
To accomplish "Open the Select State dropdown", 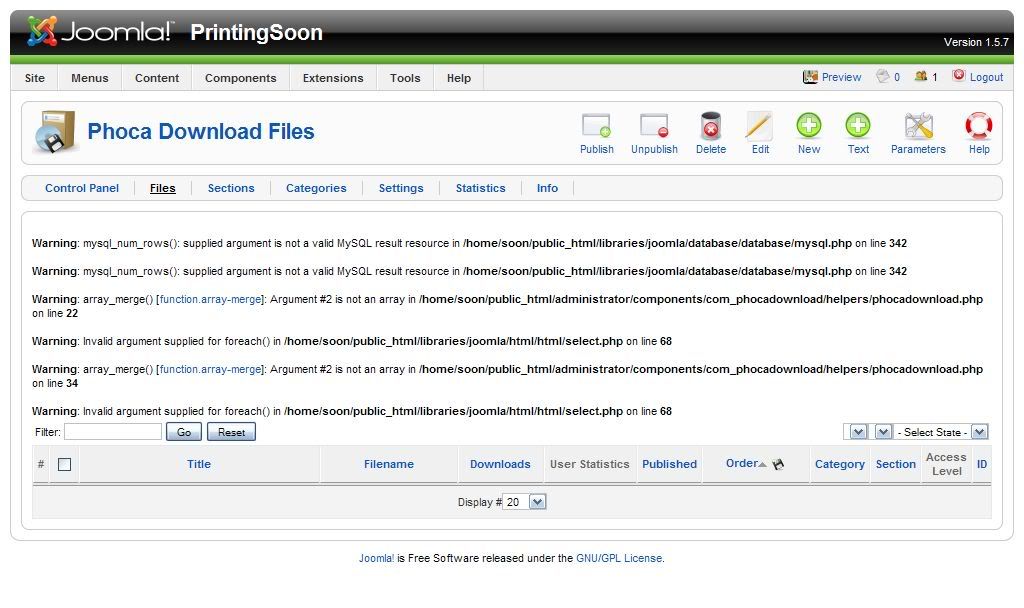I will pos(940,432).
